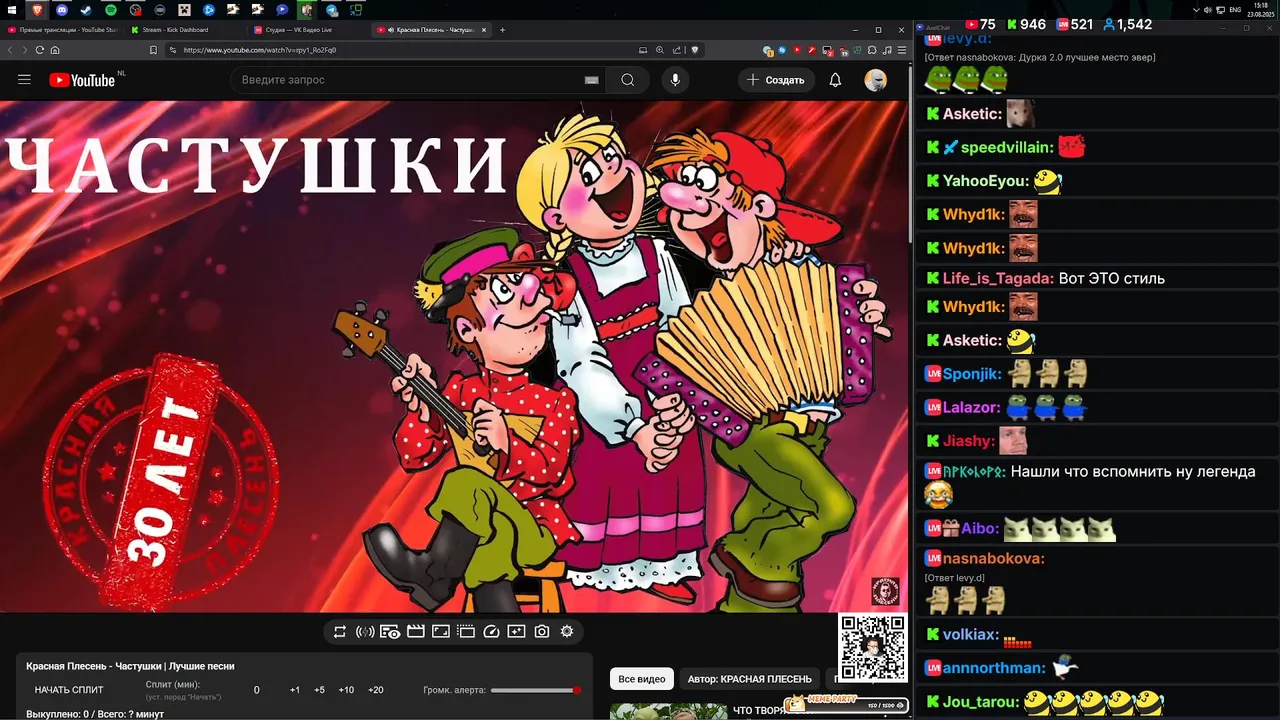Click the 'Создать' create button
Image resolution: width=1280 pixels, height=720 pixels.
pos(776,80)
